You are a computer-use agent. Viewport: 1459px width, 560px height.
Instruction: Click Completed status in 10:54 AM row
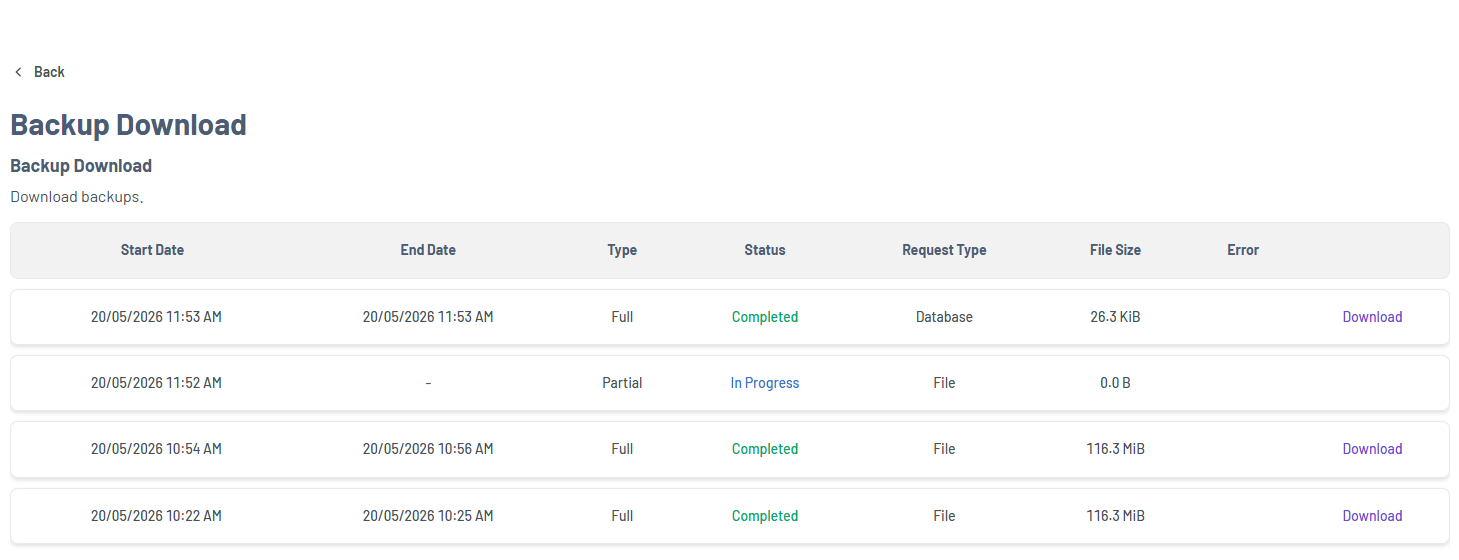(765, 449)
